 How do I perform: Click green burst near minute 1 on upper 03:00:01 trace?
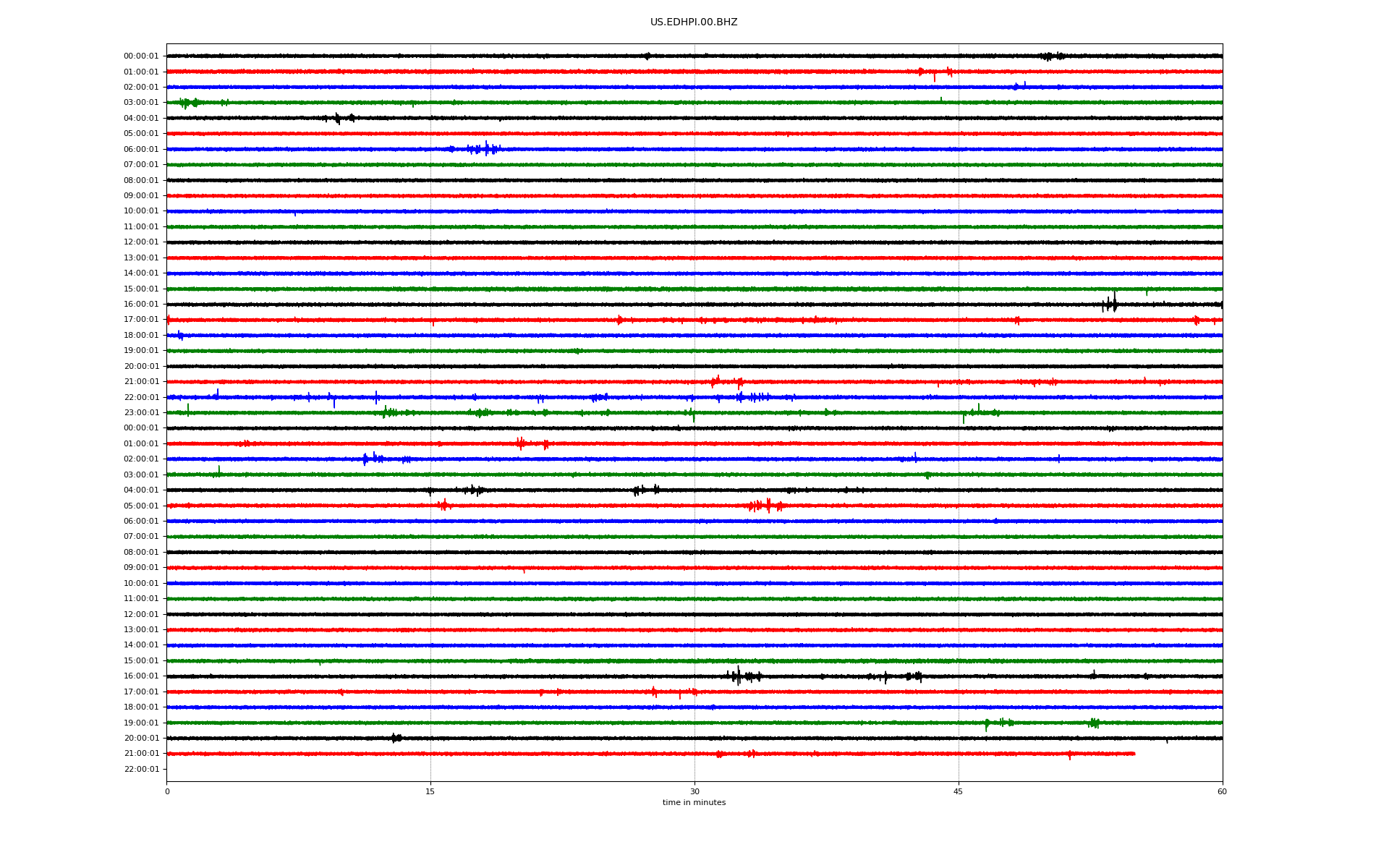click(186, 103)
